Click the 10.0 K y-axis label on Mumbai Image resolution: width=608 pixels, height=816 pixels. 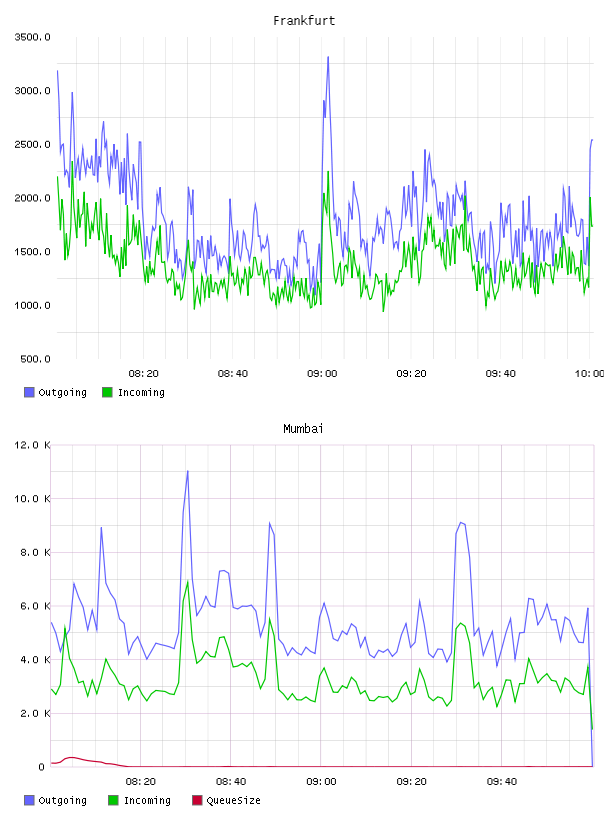coord(32,499)
